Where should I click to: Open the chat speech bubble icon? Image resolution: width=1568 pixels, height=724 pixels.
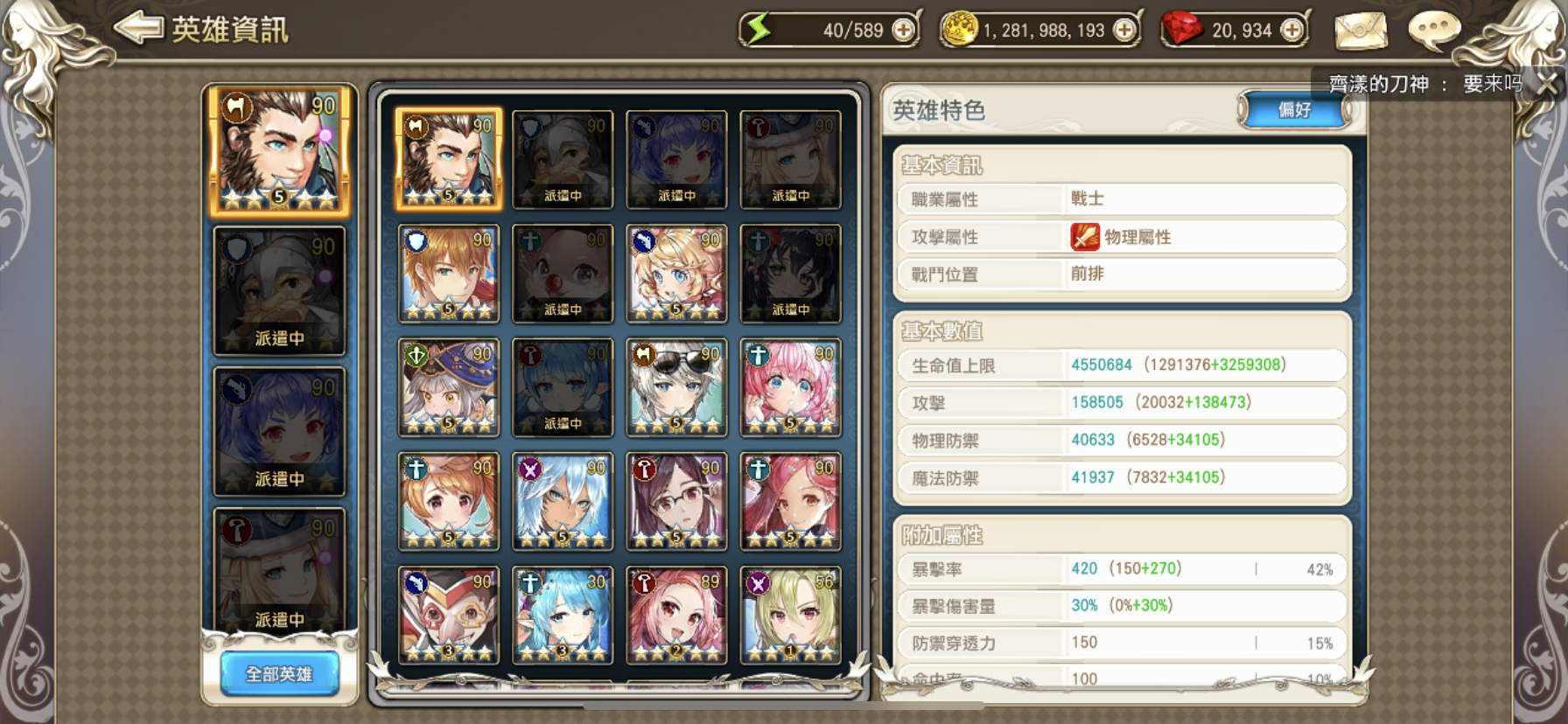pos(1434,31)
